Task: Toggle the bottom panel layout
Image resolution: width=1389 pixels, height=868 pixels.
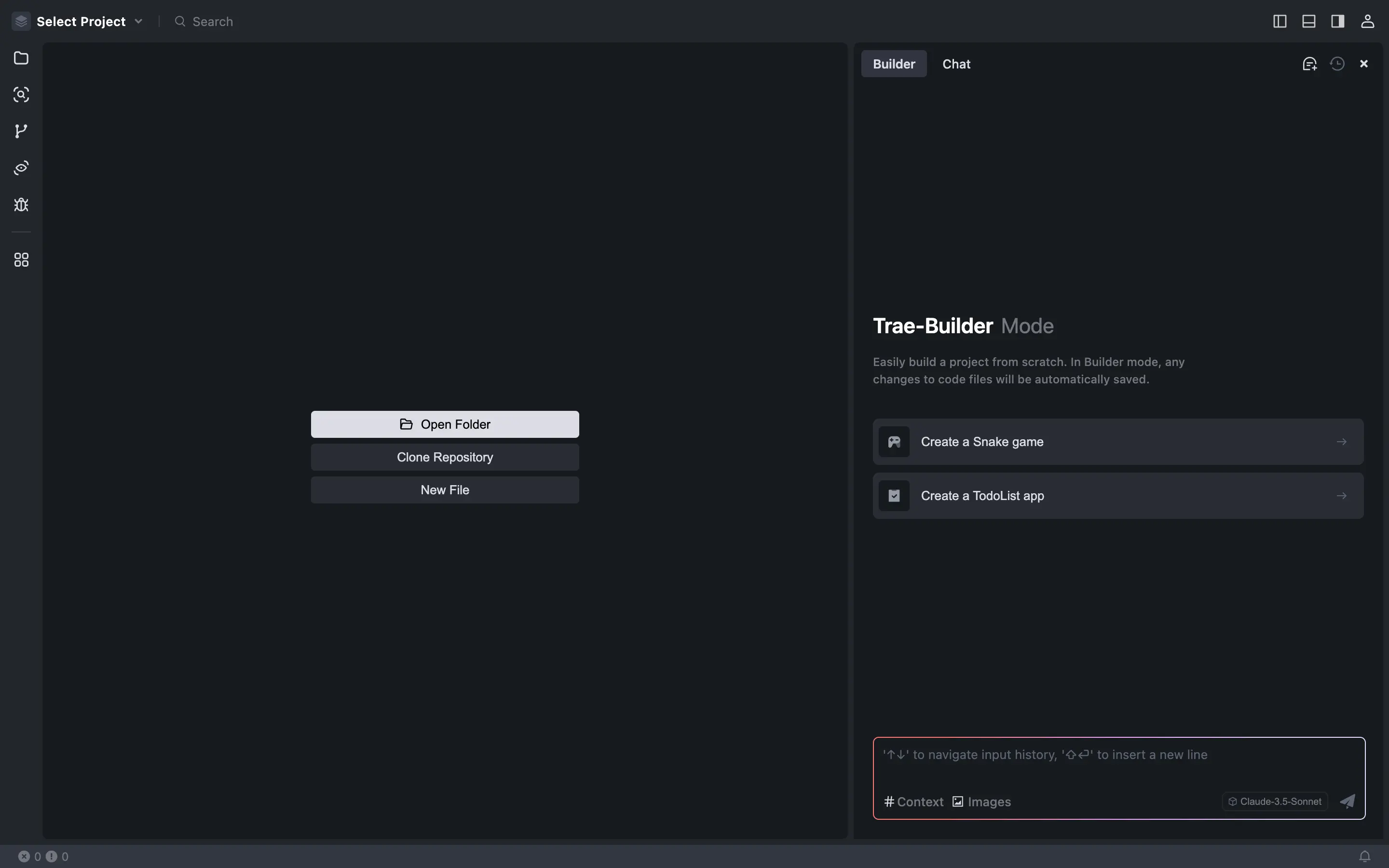Action: click(1308, 21)
